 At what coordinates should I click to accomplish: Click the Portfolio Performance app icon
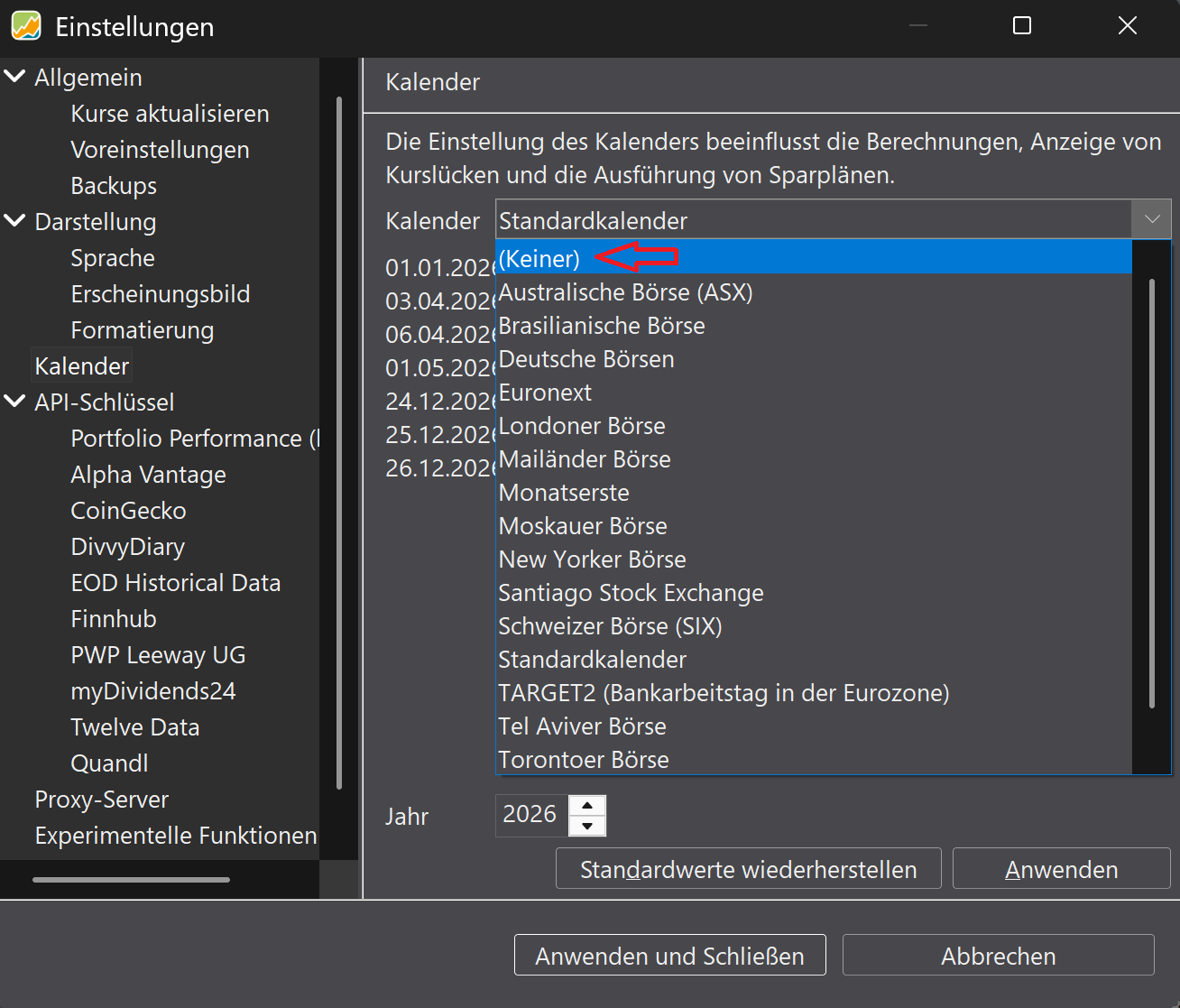(x=26, y=26)
